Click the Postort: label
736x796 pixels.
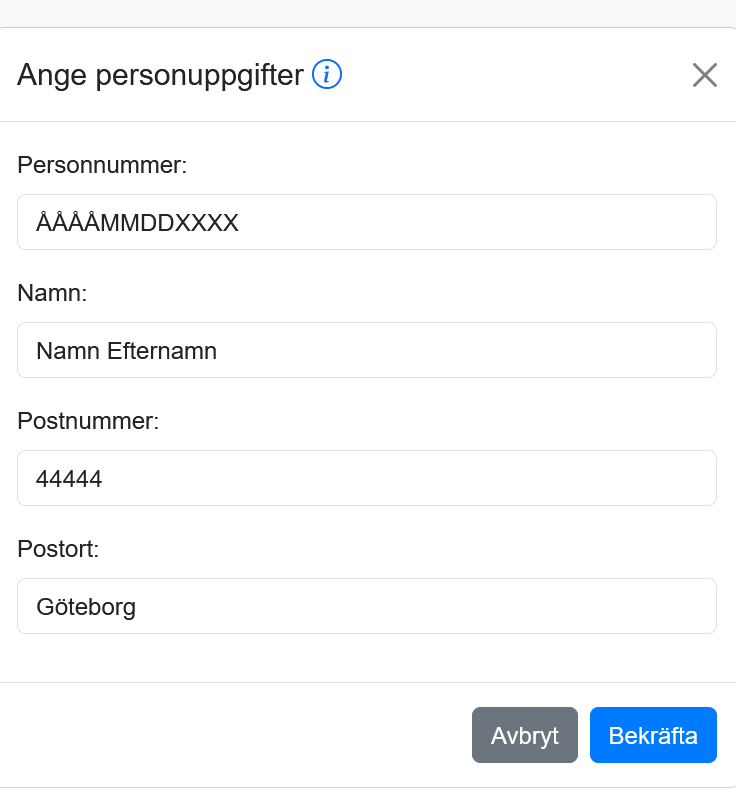click(x=58, y=549)
